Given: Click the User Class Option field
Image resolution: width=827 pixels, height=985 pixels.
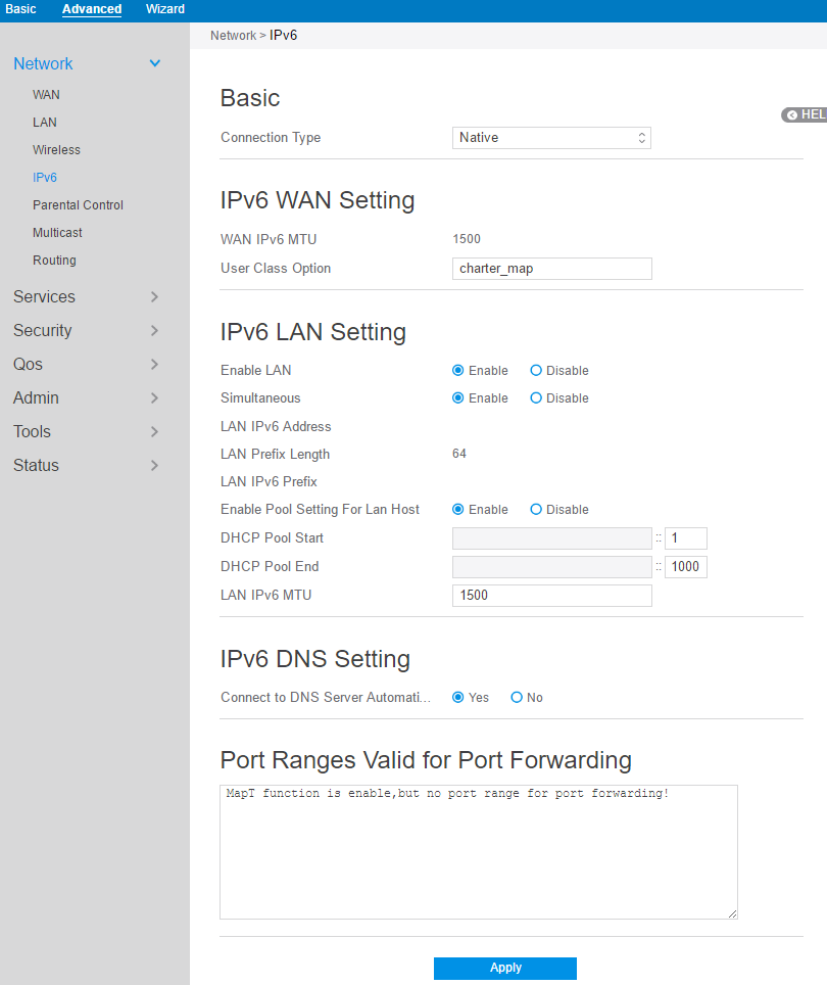Looking at the screenshot, I should [551, 269].
